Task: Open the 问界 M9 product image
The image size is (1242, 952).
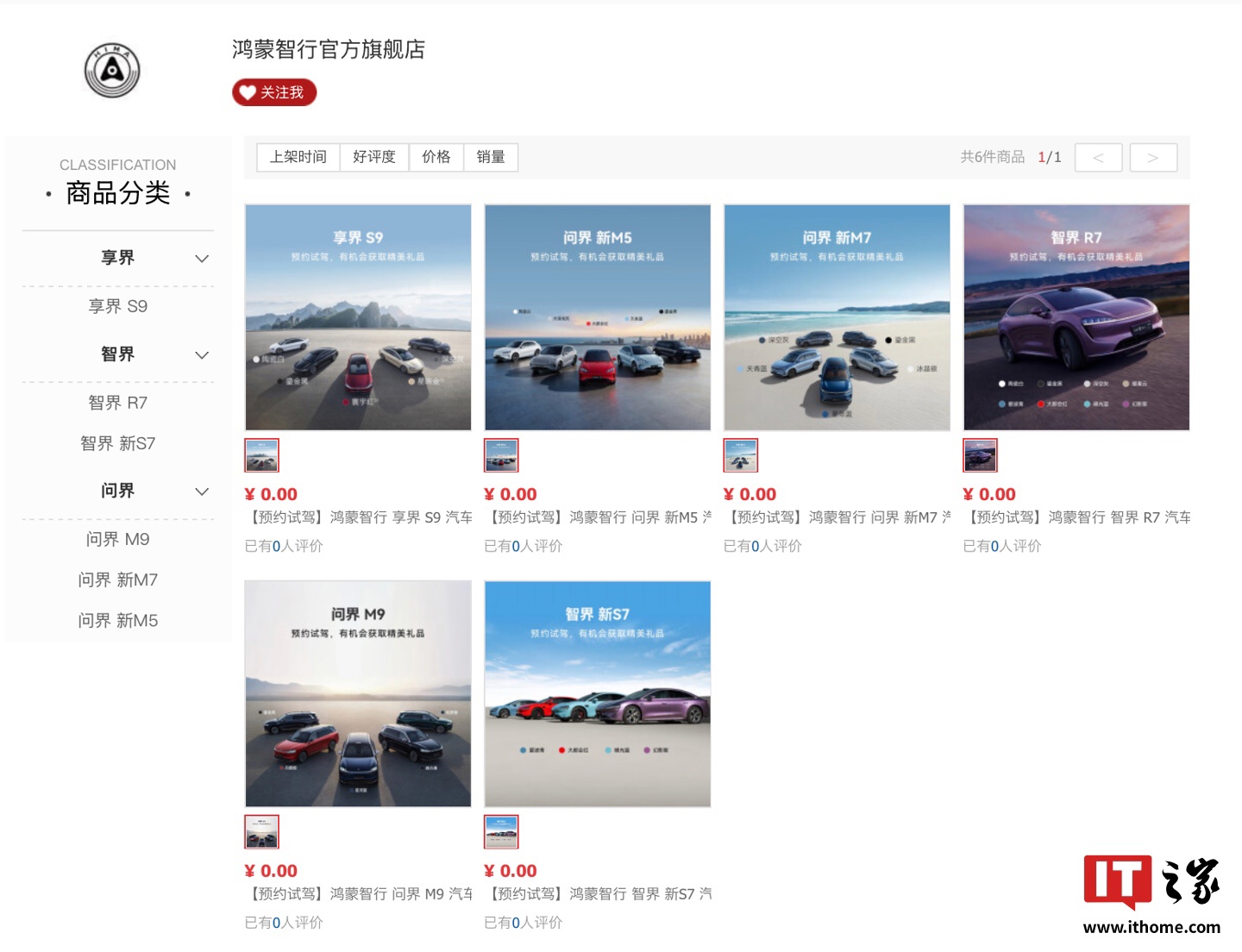Action: tap(358, 694)
